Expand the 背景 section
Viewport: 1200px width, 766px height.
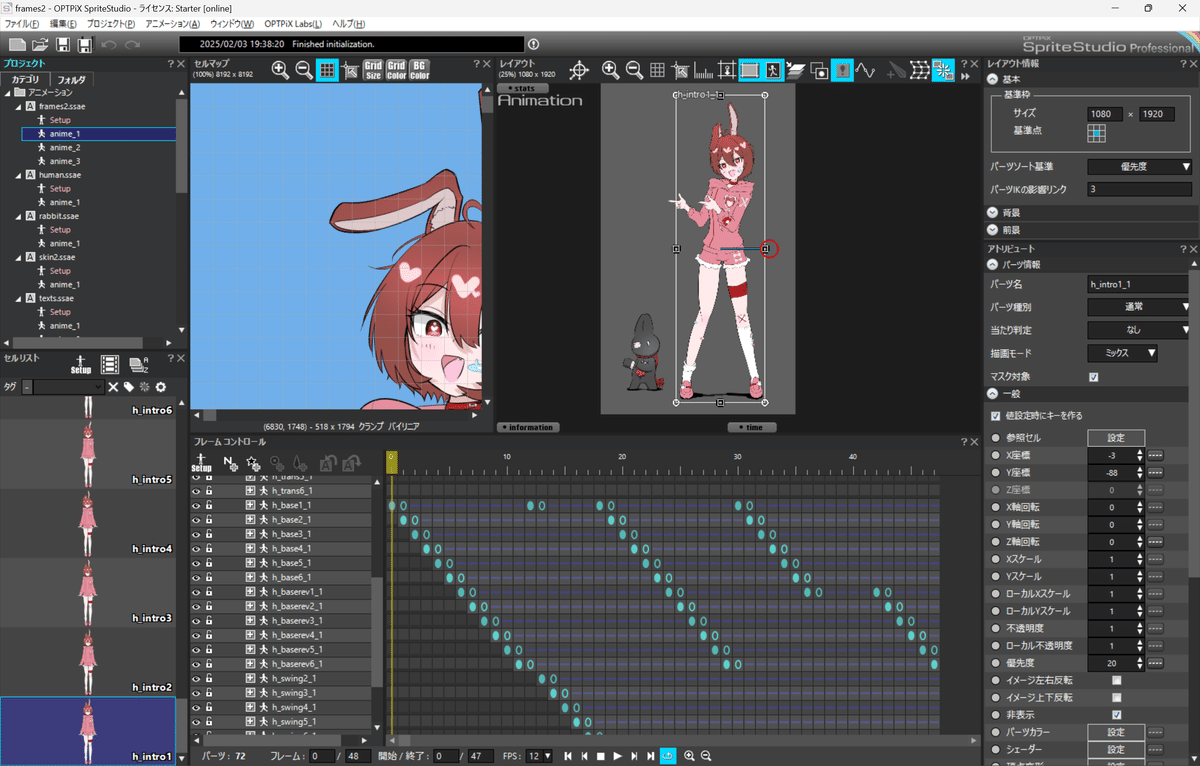[x=992, y=212]
